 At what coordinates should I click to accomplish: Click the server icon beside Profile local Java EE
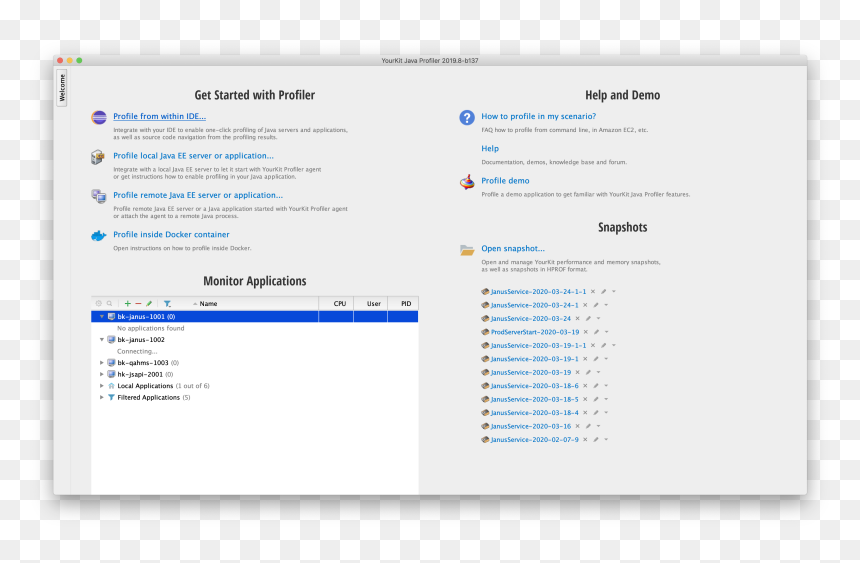(x=98, y=157)
